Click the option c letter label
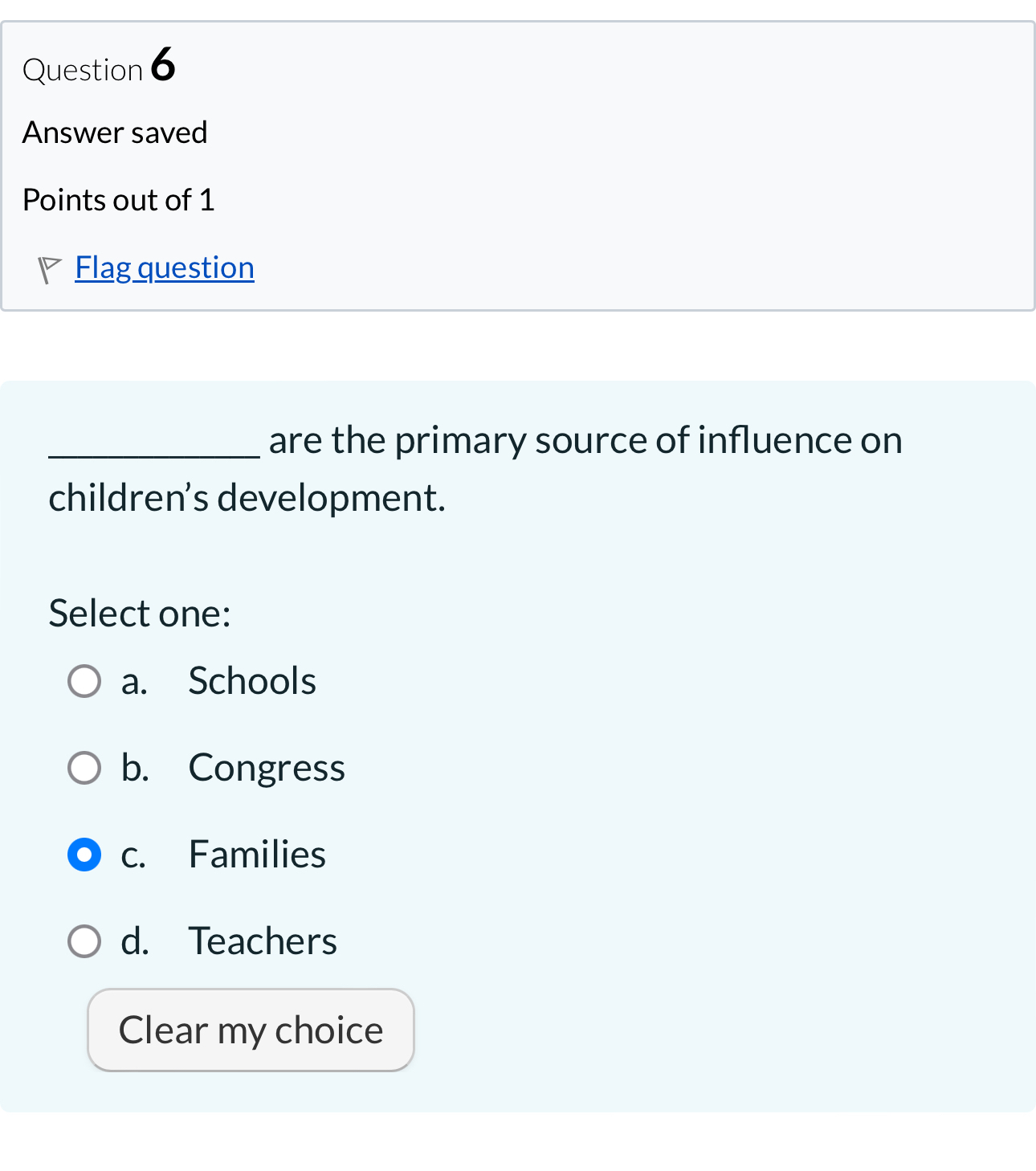The height and width of the screenshot is (1171, 1036). pos(133,855)
